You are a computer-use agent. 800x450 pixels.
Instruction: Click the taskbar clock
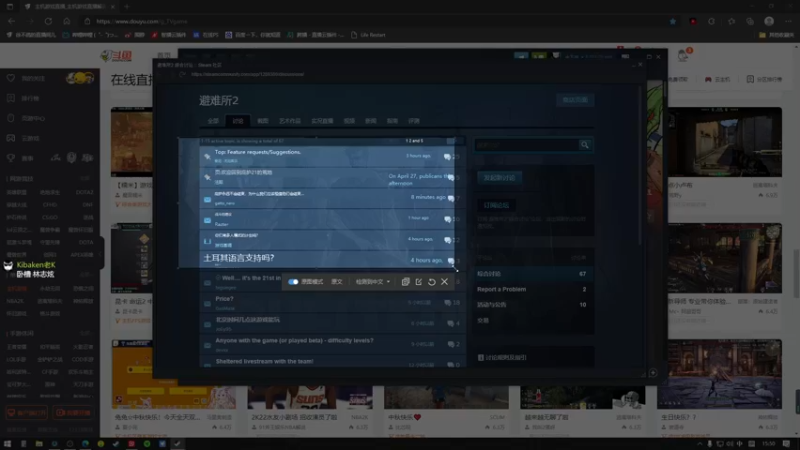[x=769, y=444]
